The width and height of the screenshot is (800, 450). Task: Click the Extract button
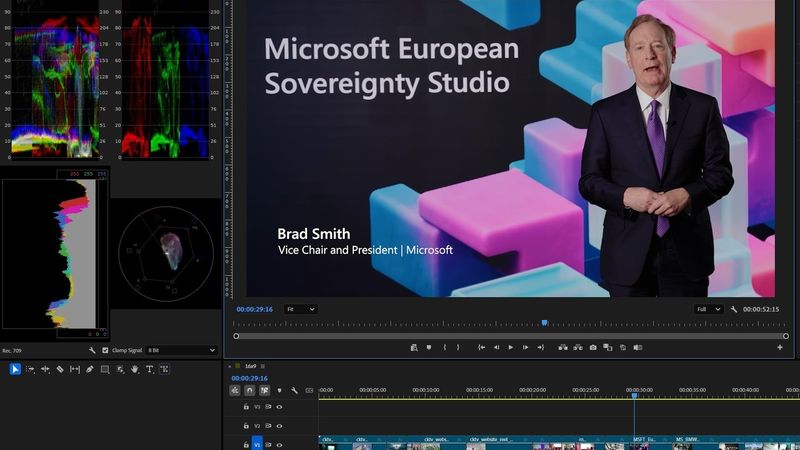578,347
